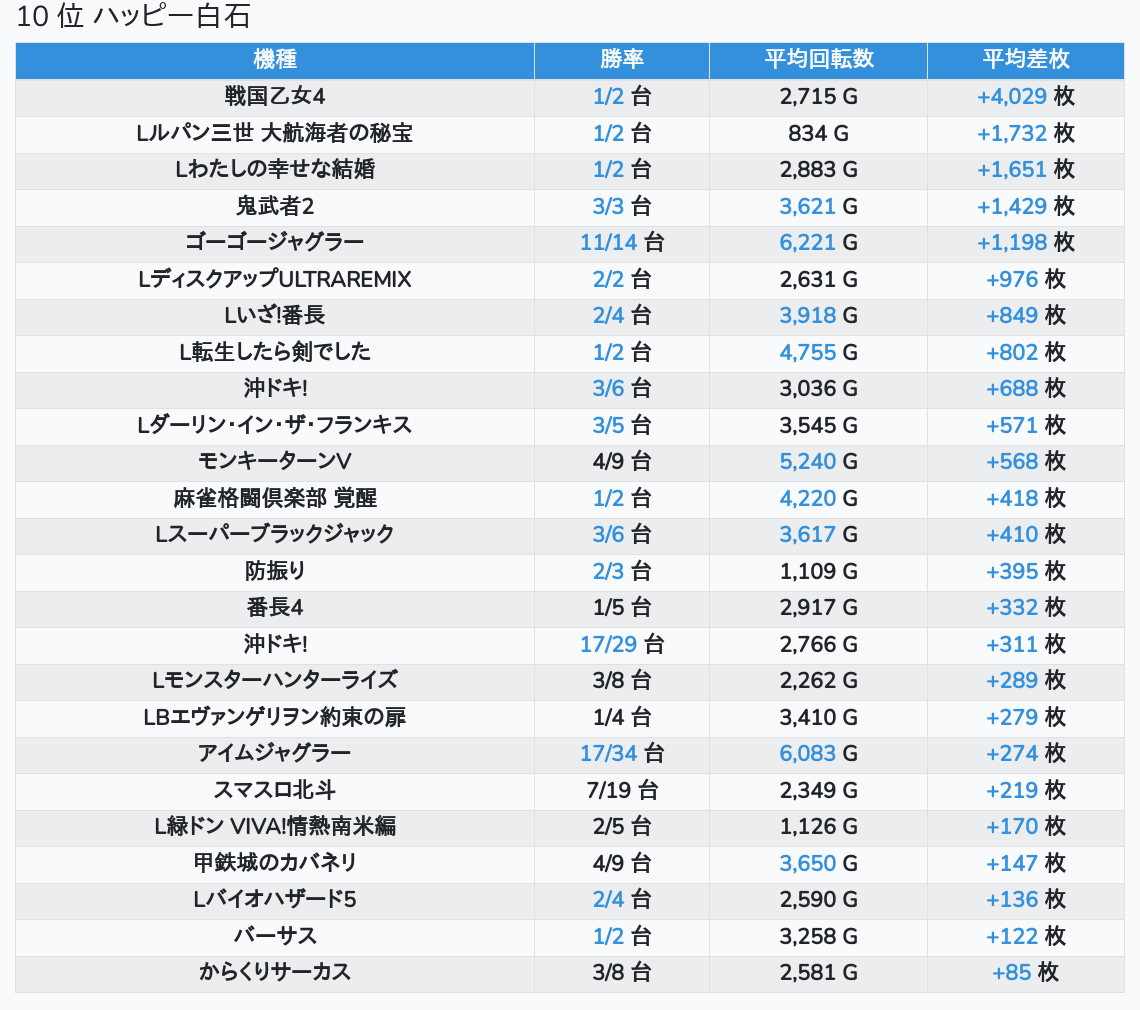
Task: Click average difference +4,029 枚
Action: point(1026,97)
